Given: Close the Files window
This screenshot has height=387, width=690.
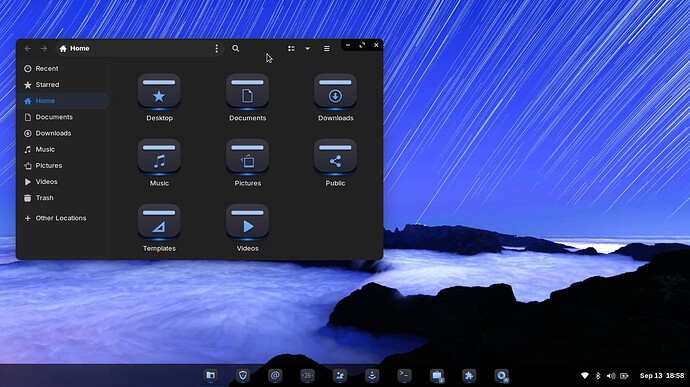Looking at the screenshot, I should pos(376,45).
